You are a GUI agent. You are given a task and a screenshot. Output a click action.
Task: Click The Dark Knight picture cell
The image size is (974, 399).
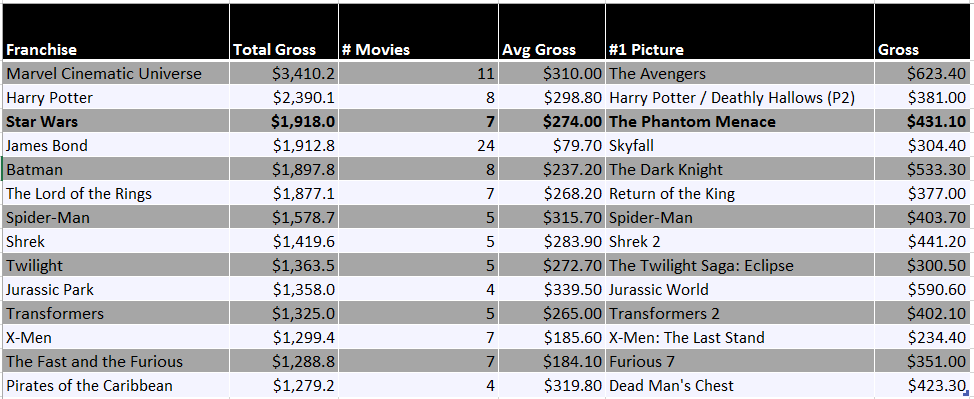(740, 170)
